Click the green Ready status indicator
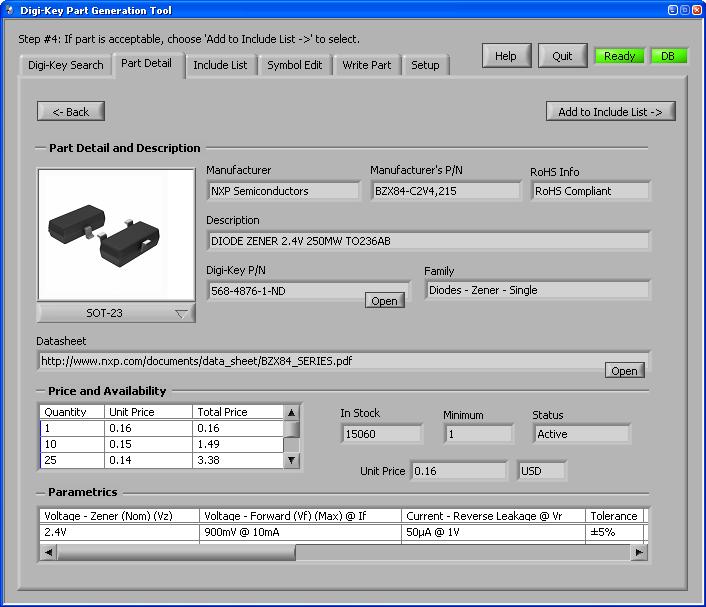Screen dimensions: 706x607 pos(620,56)
